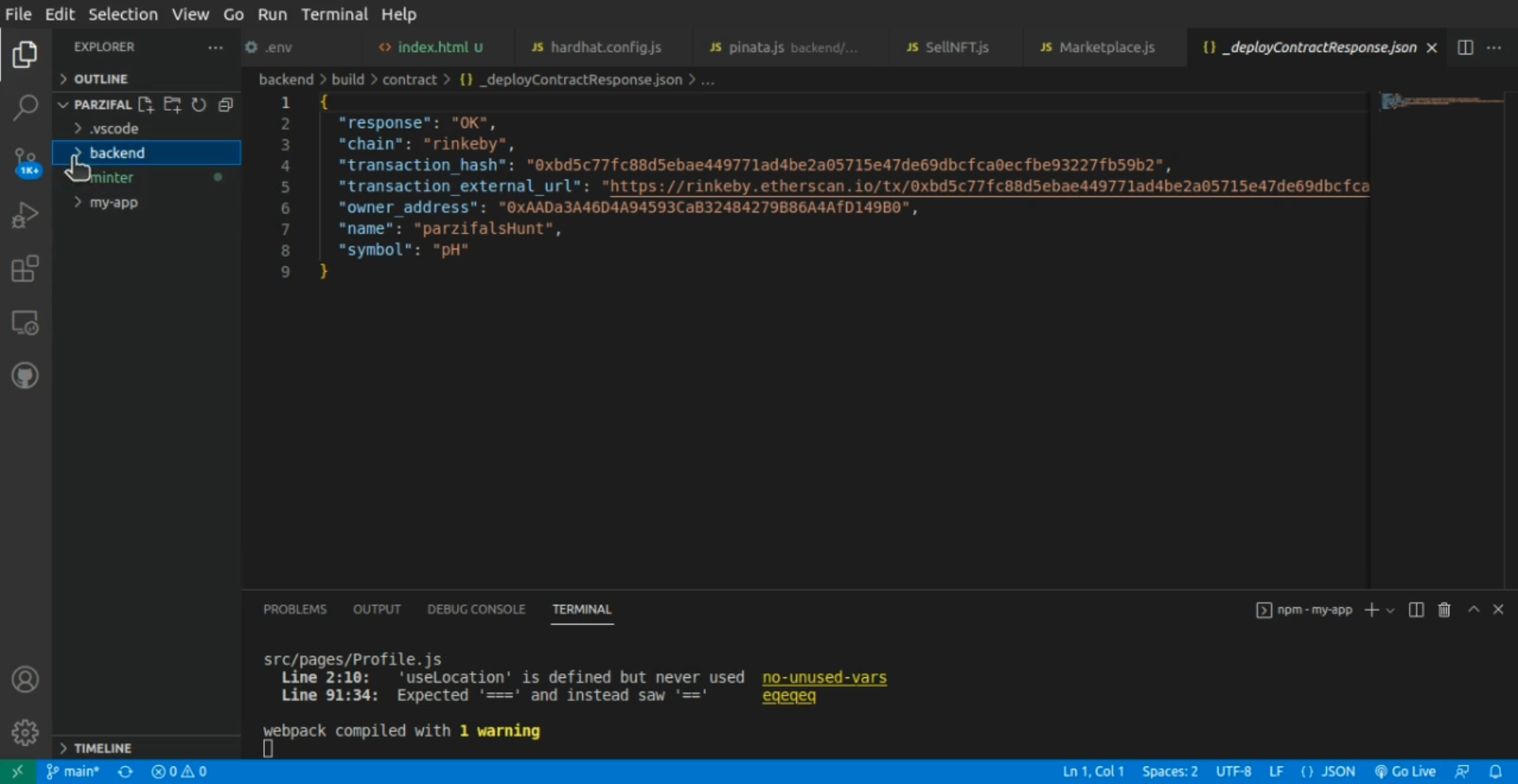Change LF end of line sequence
1518x784 pixels.
(x=1276, y=771)
